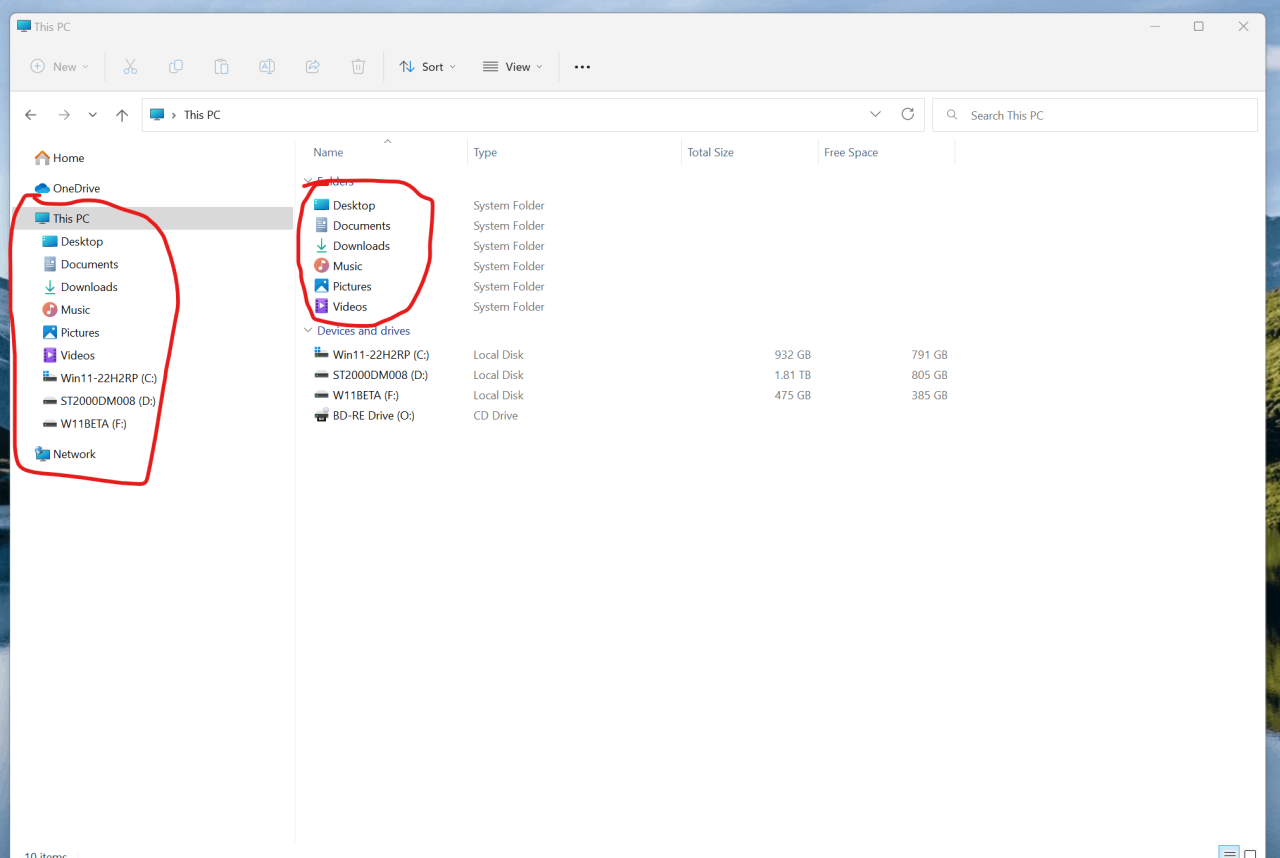Screen dimensions: 1280x858
Task: Go up one level with up arrow
Action: click(x=122, y=115)
